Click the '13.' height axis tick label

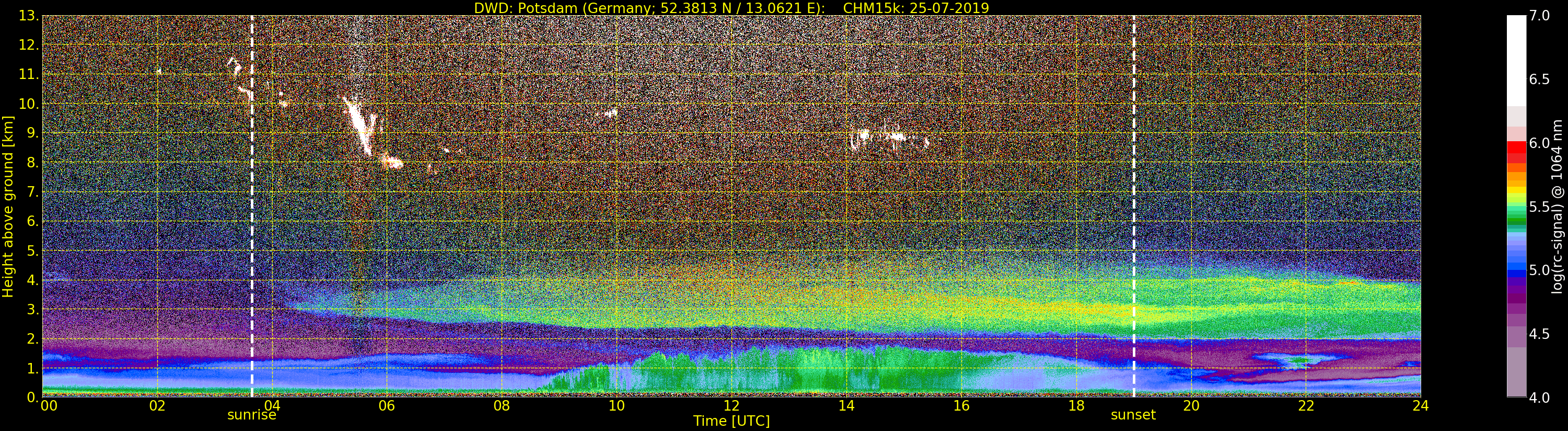[x=29, y=16]
